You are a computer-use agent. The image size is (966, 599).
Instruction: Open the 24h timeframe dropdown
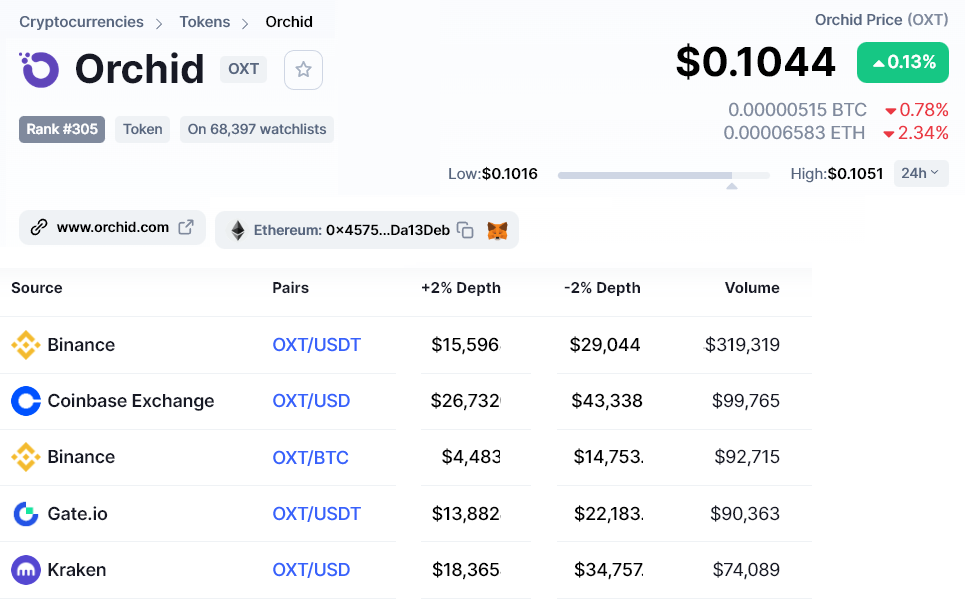920,173
